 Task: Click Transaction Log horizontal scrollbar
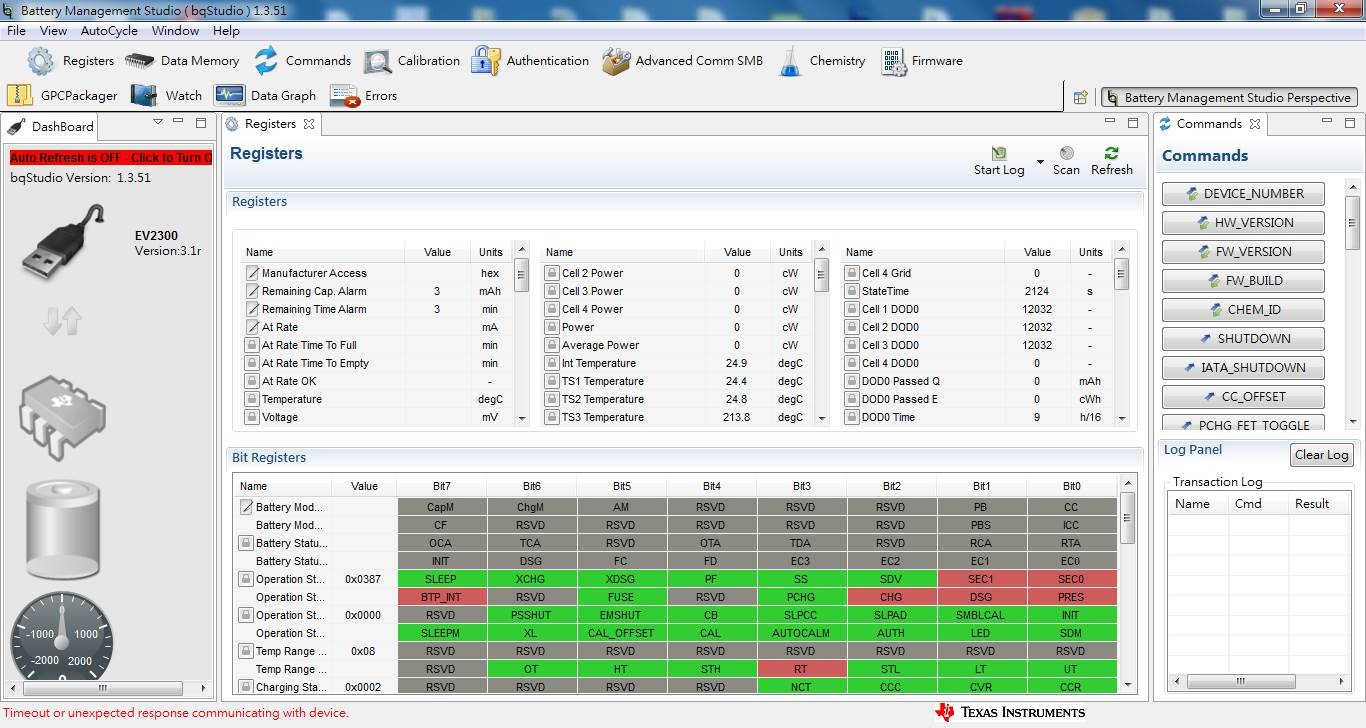click(x=1260, y=682)
